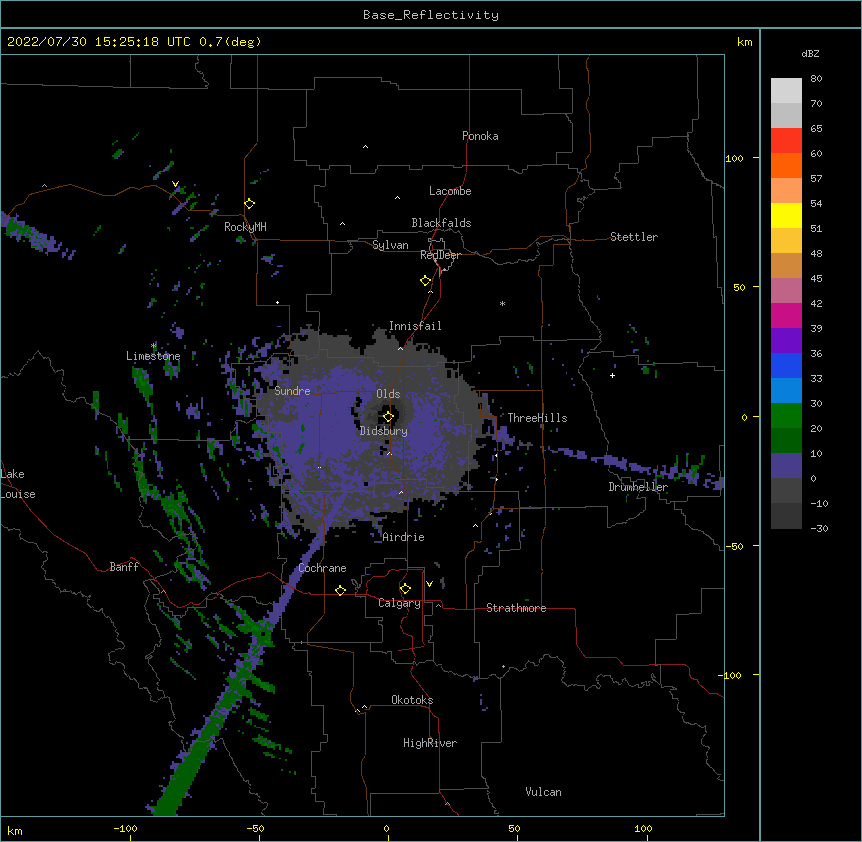
Task: Click the yellow diamond marker south of RedDeer
Action: tap(426, 281)
